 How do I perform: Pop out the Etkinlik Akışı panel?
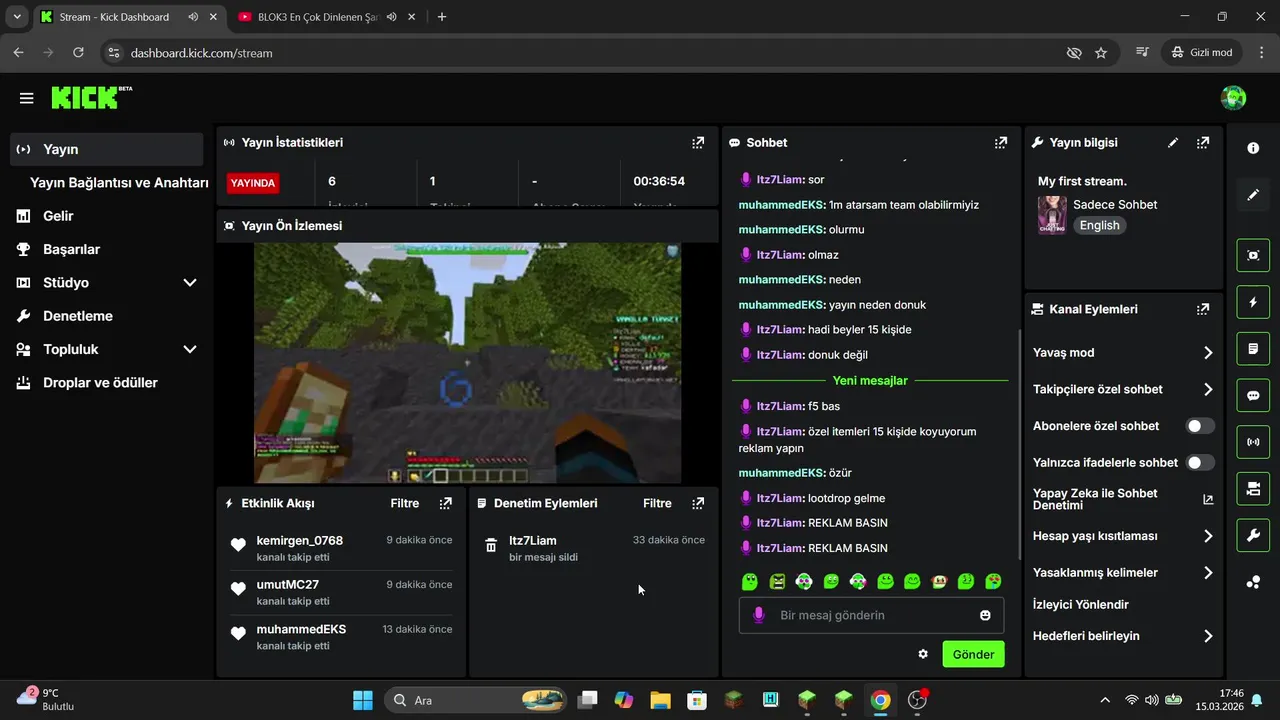[x=446, y=503]
